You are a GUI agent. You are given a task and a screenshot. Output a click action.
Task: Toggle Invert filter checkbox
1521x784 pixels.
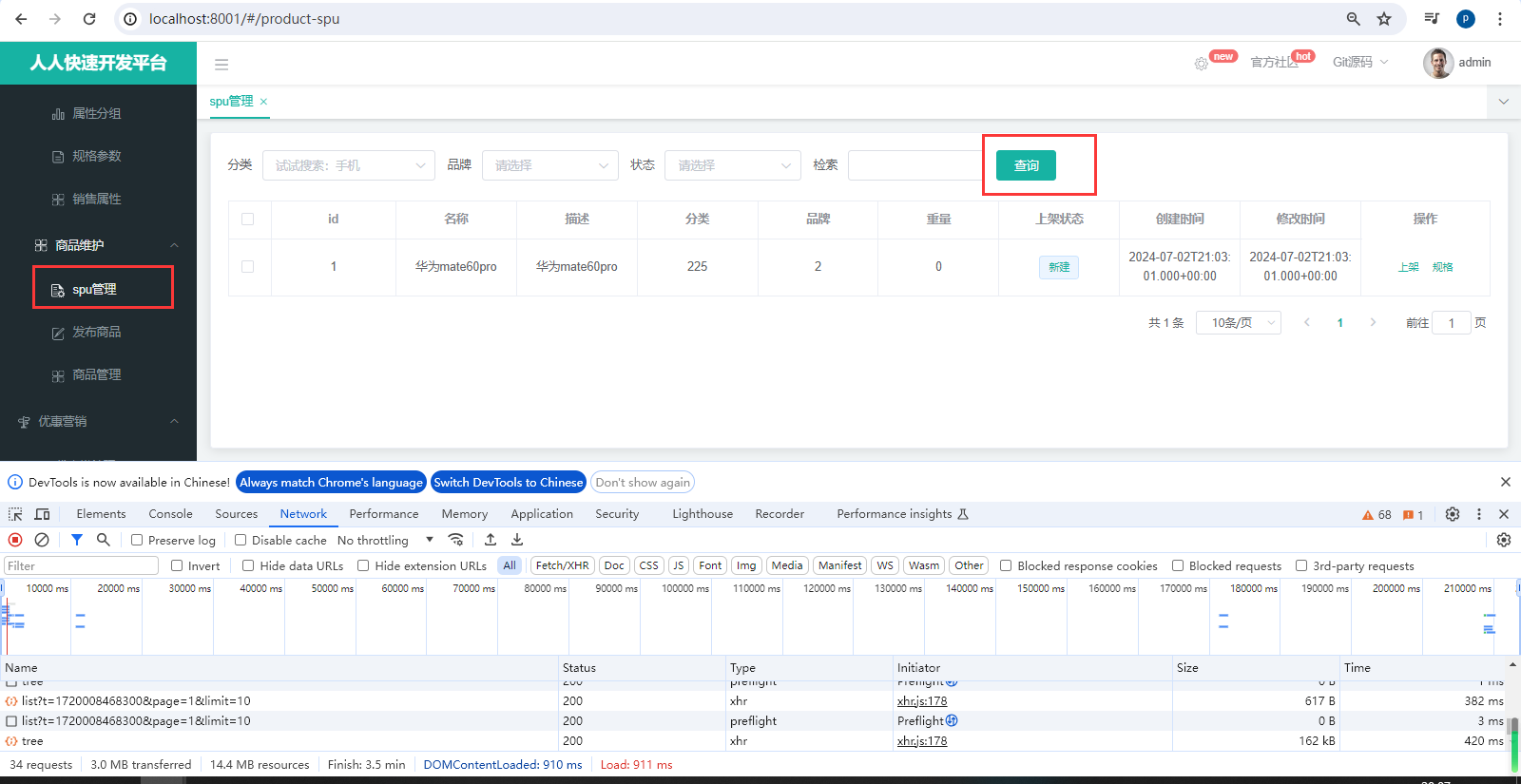[x=177, y=565]
